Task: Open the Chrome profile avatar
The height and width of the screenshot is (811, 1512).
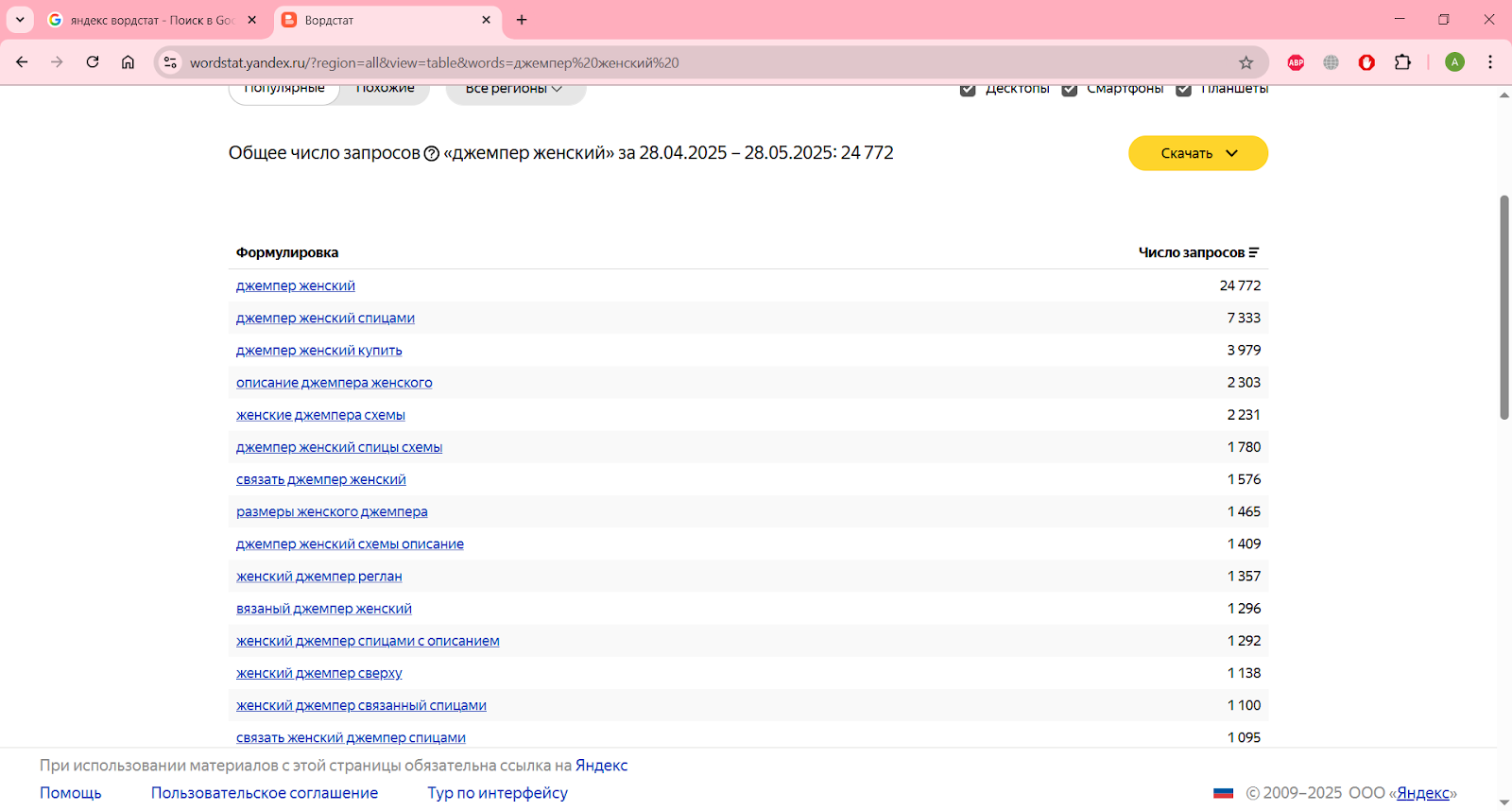Action: point(1455,62)
